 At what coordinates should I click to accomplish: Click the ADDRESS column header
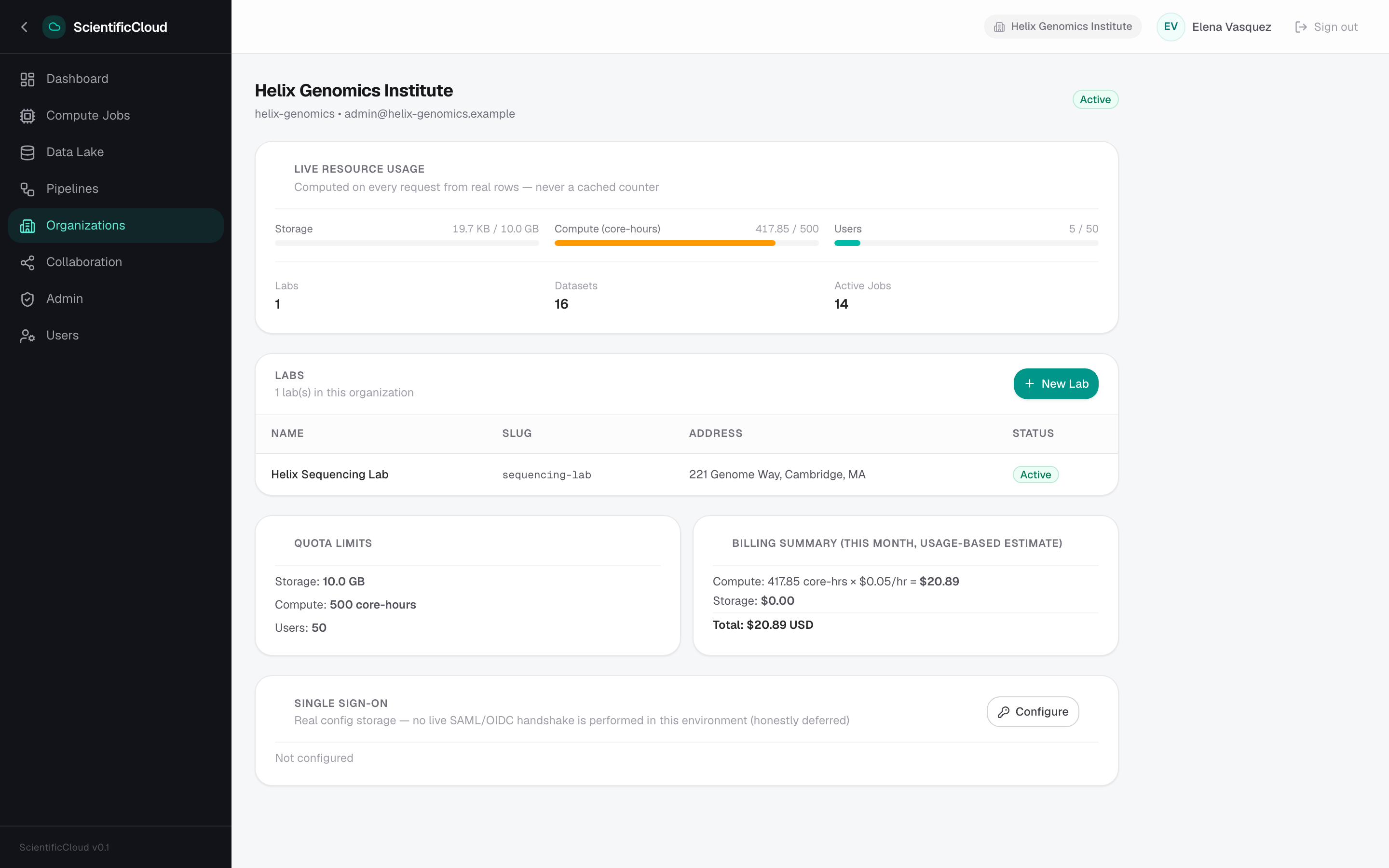click(716, 434)
